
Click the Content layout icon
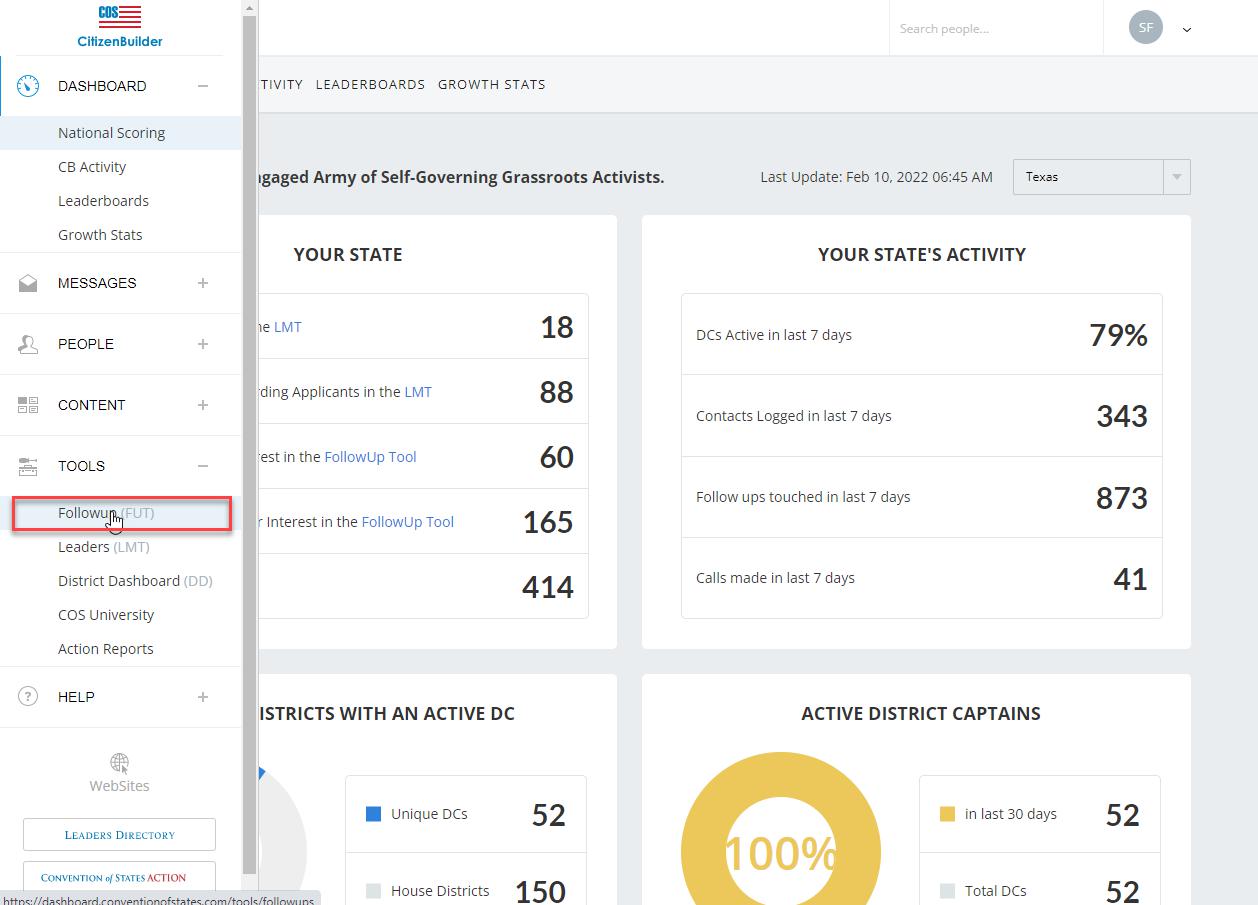28,405
